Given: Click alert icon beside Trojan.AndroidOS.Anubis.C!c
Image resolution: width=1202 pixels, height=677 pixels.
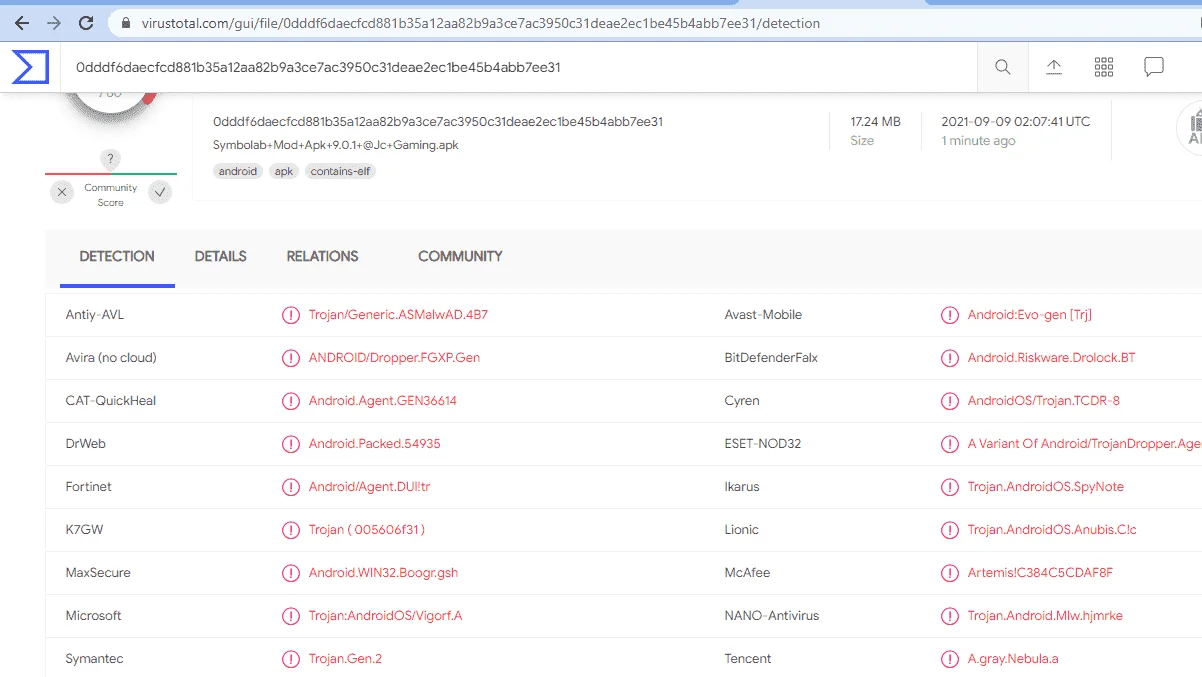Looking at the screenshot, I should coord(949,530).
